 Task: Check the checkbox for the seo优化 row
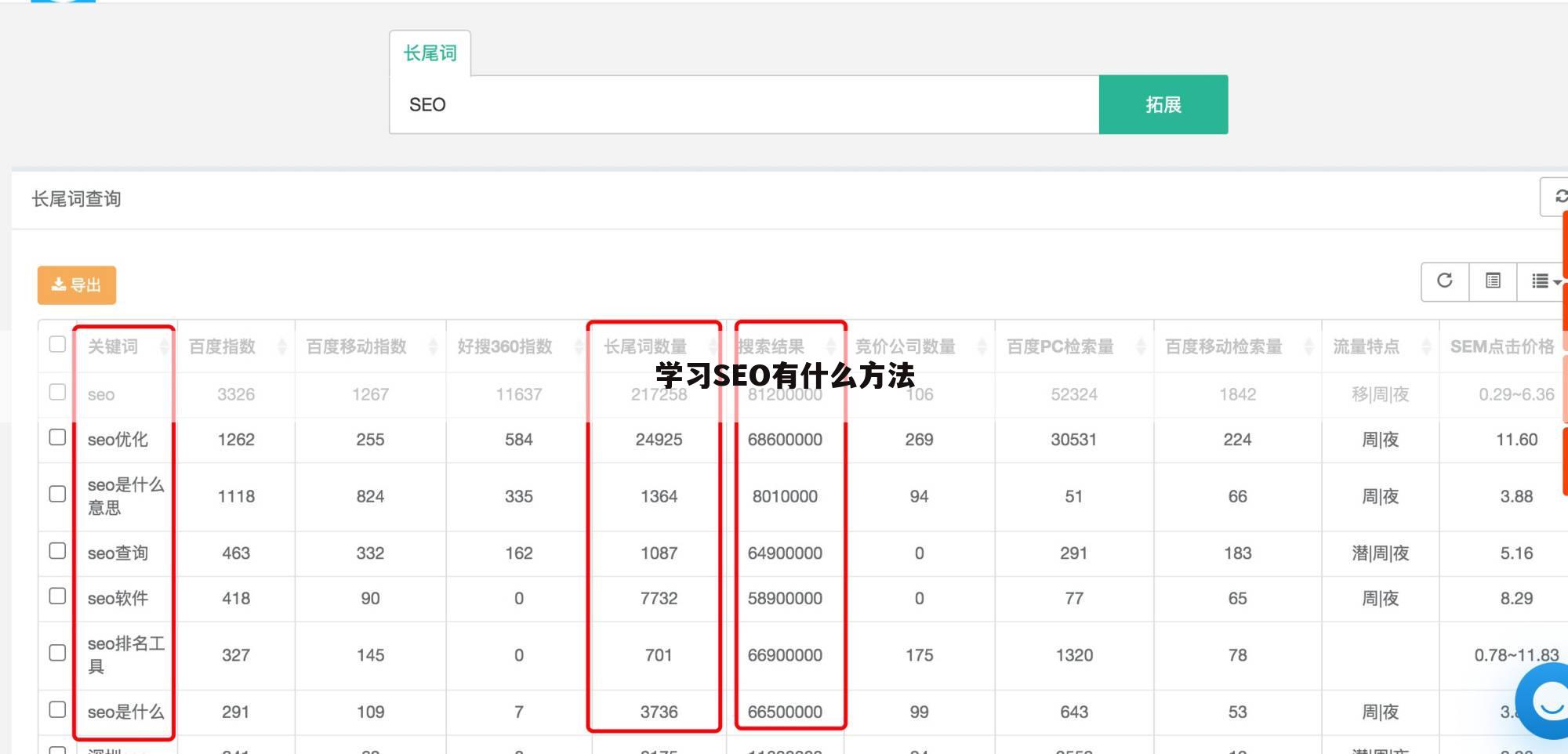(x=56, y=437)
